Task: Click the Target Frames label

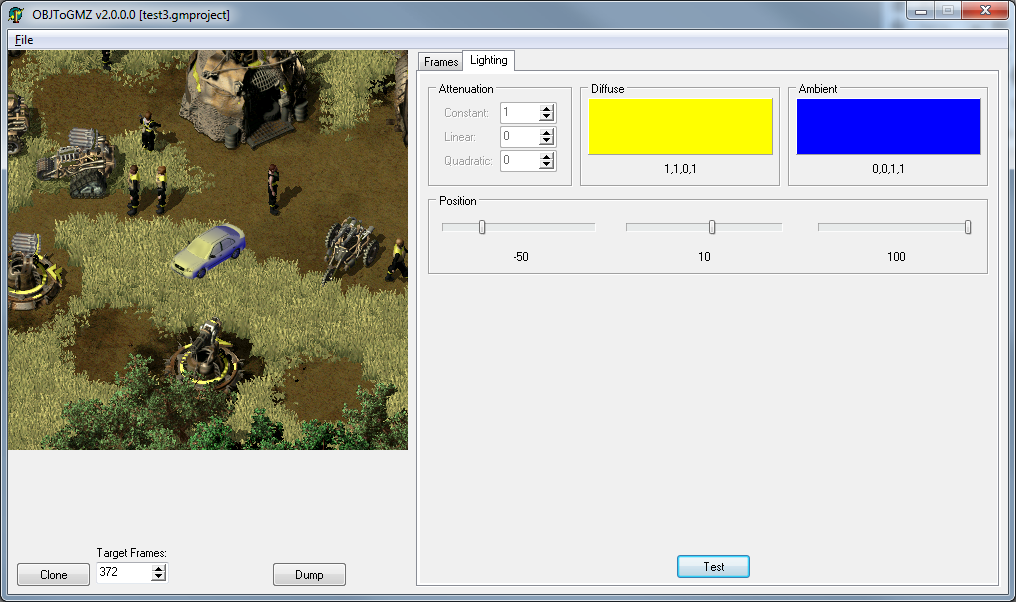Action: (132, 553)
